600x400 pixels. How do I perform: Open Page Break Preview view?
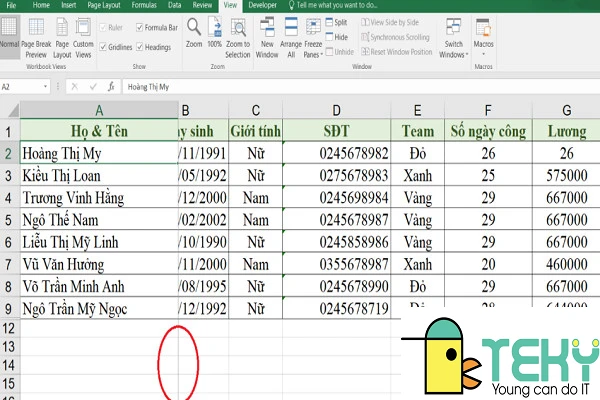pos(36,38)
